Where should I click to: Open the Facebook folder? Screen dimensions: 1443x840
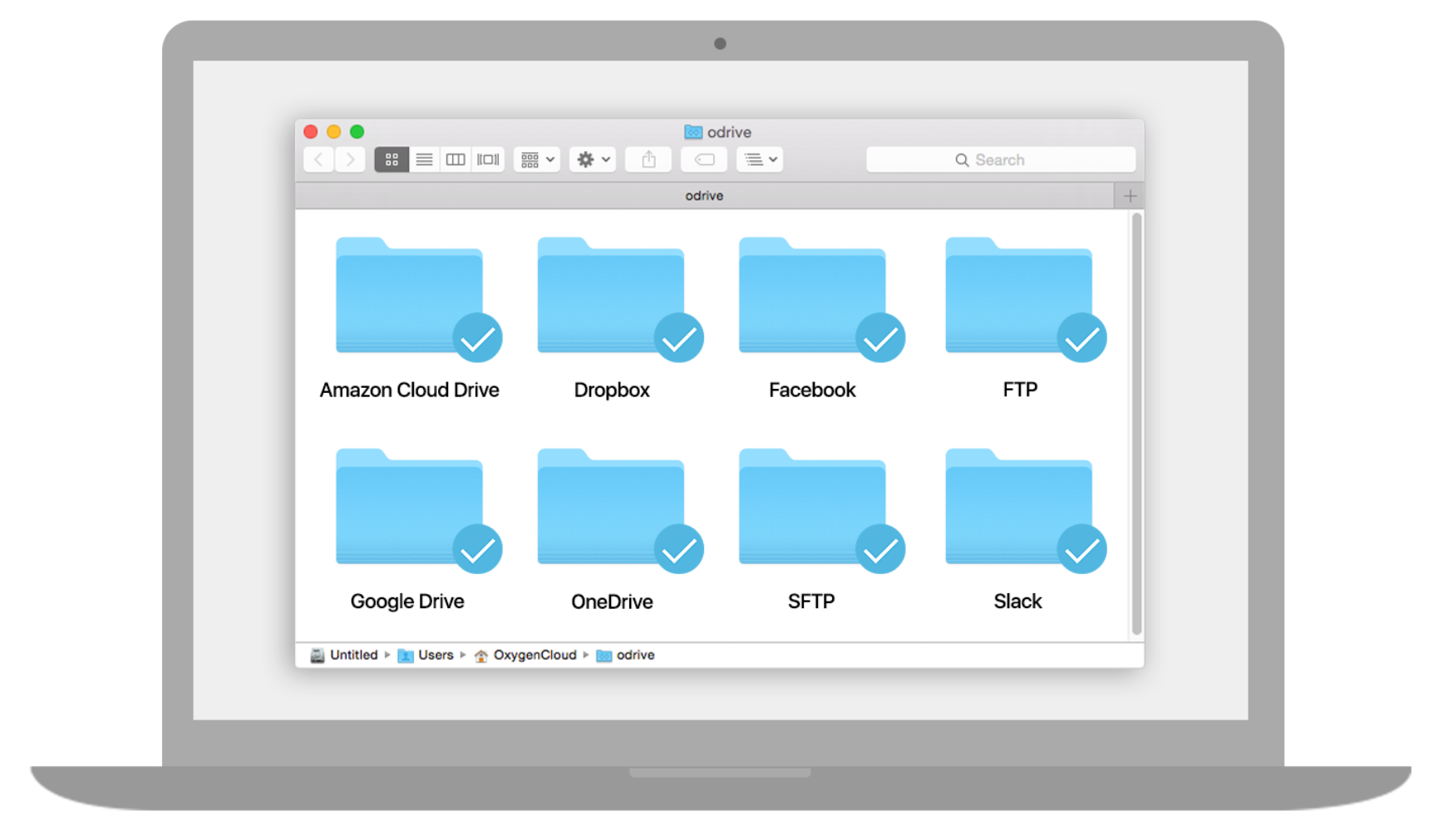[812, 299]
